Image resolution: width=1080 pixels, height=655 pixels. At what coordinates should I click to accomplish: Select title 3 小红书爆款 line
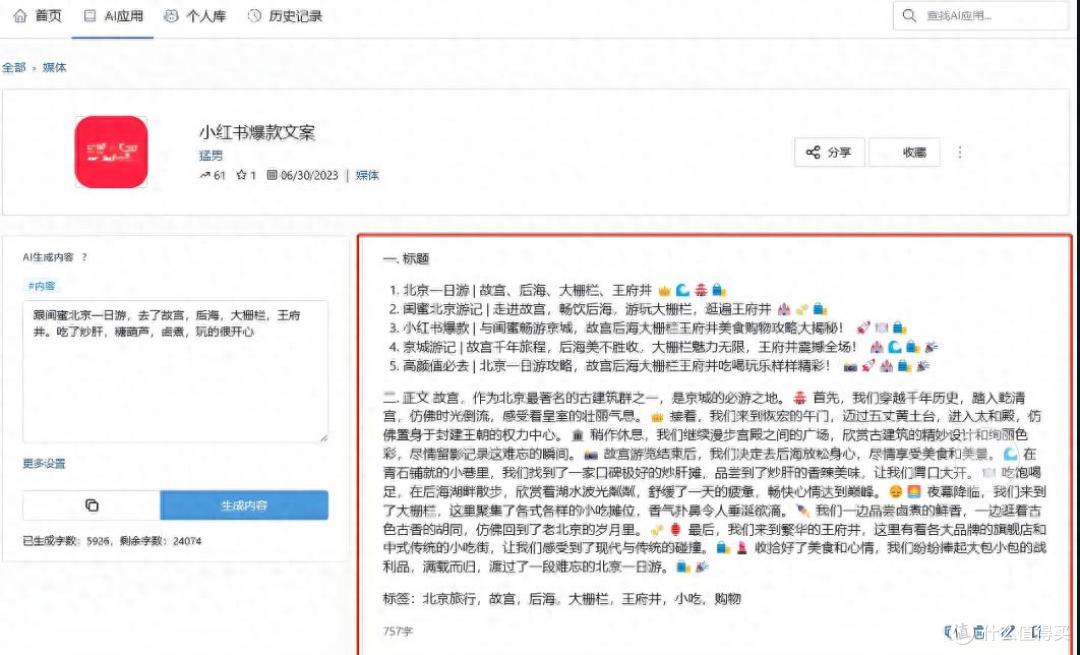647,328
